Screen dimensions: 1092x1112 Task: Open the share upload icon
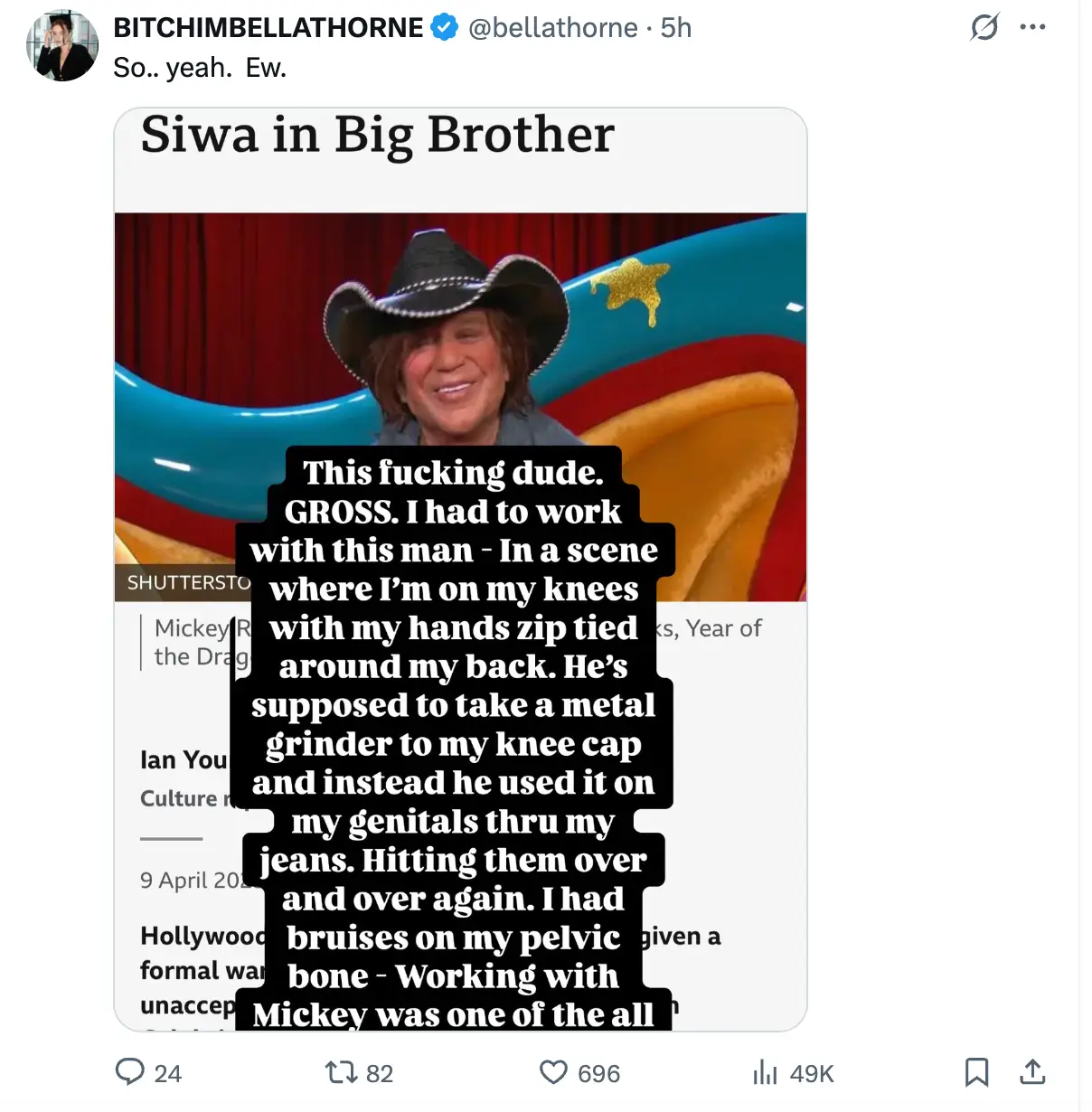[1032, 1072]
